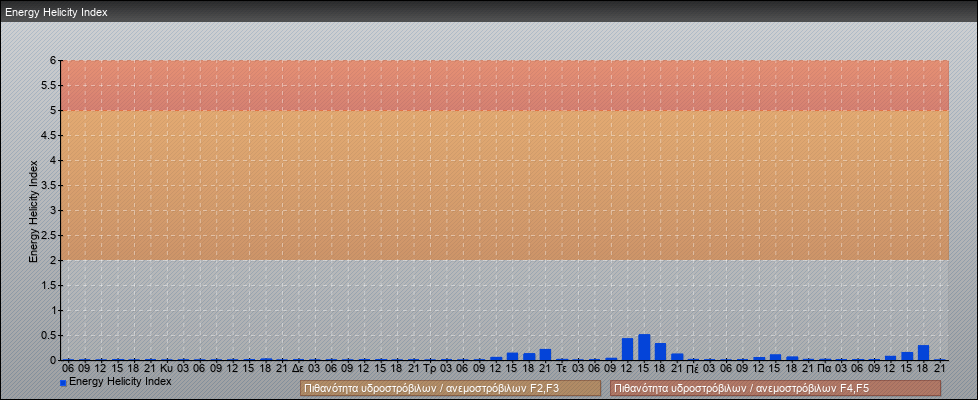Select the bar at 21 on Τρ day
Screen dimensions: 978x400
[x=545, y=354]
